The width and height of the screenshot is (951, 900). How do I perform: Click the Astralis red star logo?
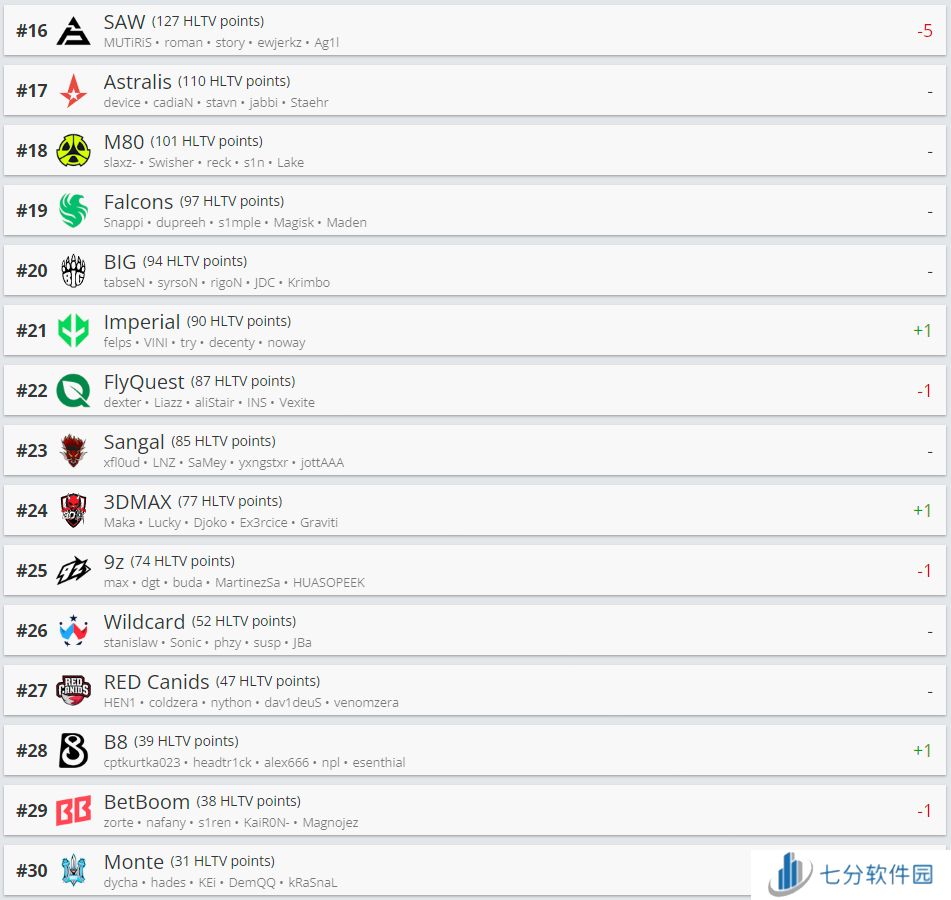[x=73, y=90]
